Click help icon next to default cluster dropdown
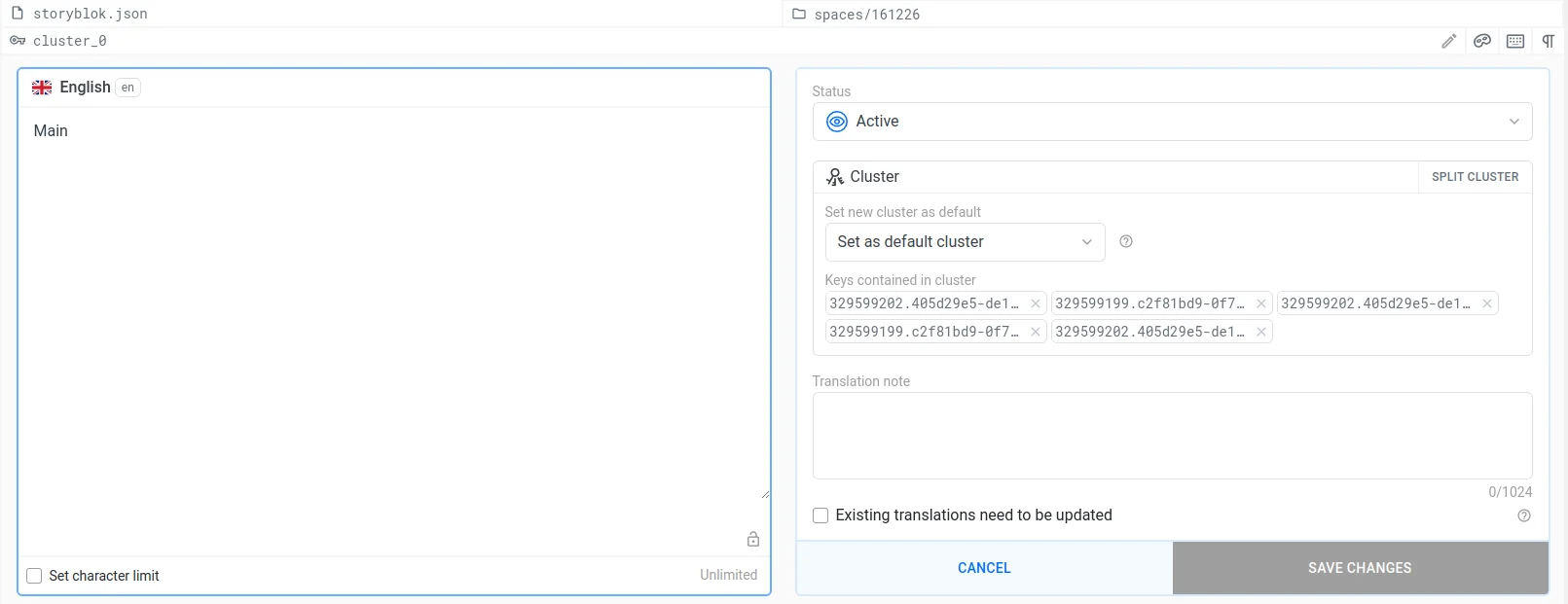The width and height of the screenshot is (1568, 604). point(1125,242)
